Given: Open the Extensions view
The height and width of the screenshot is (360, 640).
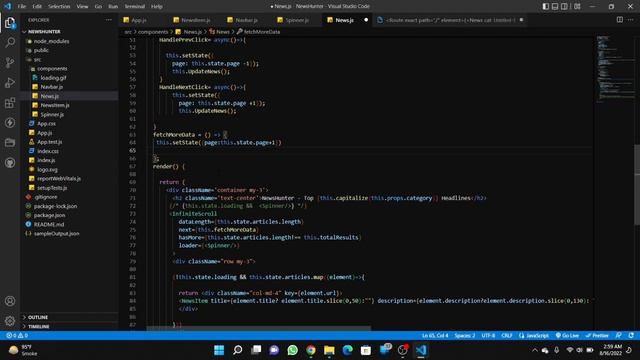Looking at the screenshot, I should pyautogui.click(x=10, y=102).
